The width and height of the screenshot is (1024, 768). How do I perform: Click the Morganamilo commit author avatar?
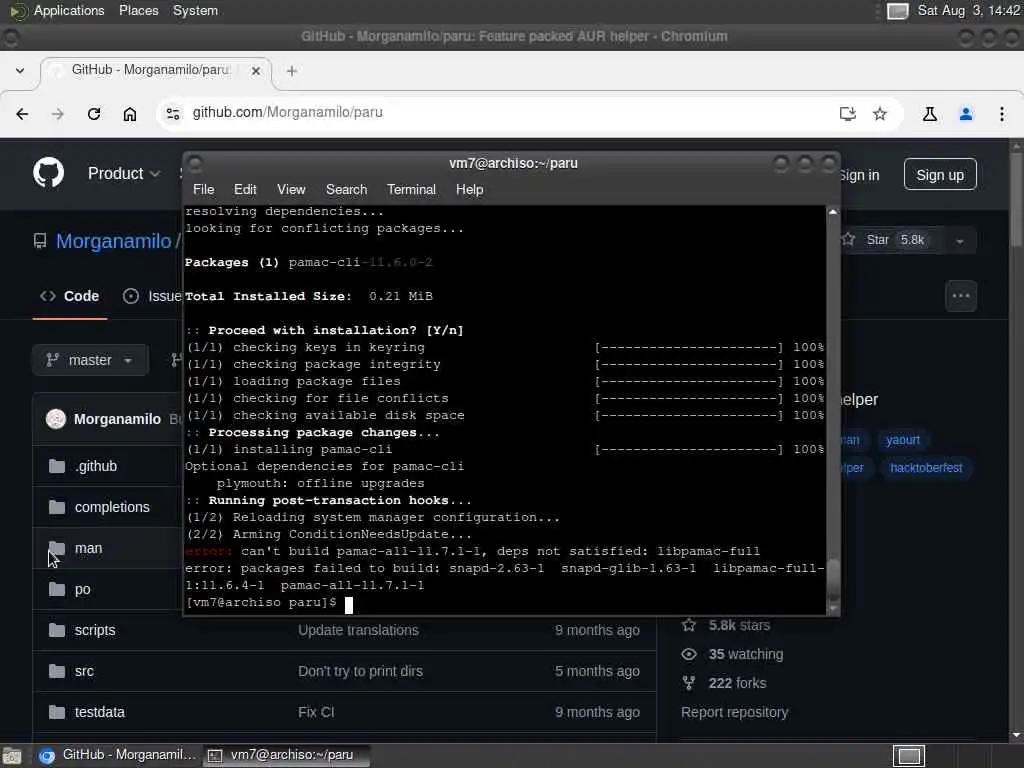[x=56, y=419]
